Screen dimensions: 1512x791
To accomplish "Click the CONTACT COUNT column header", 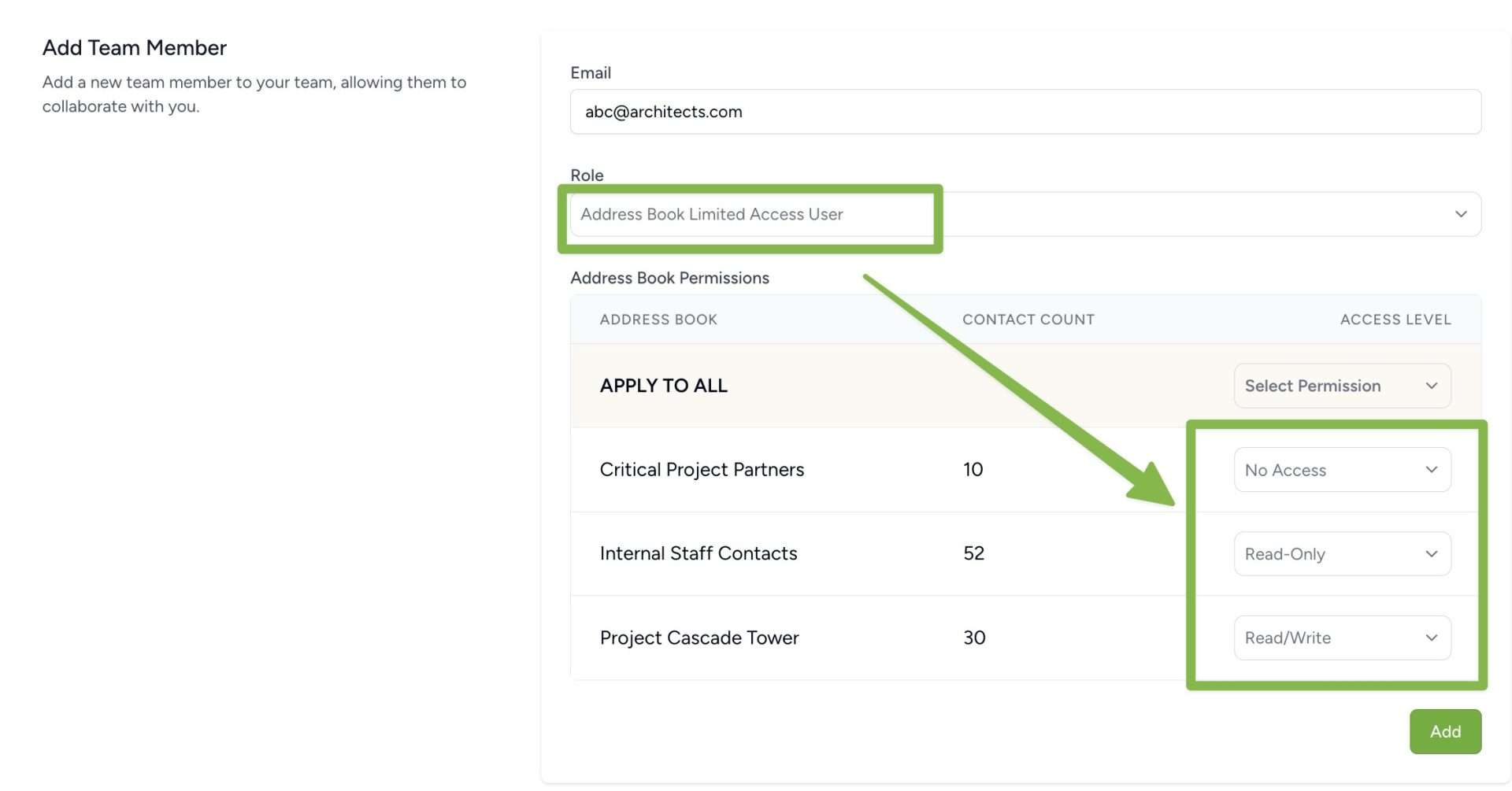I will [1028, 320].
